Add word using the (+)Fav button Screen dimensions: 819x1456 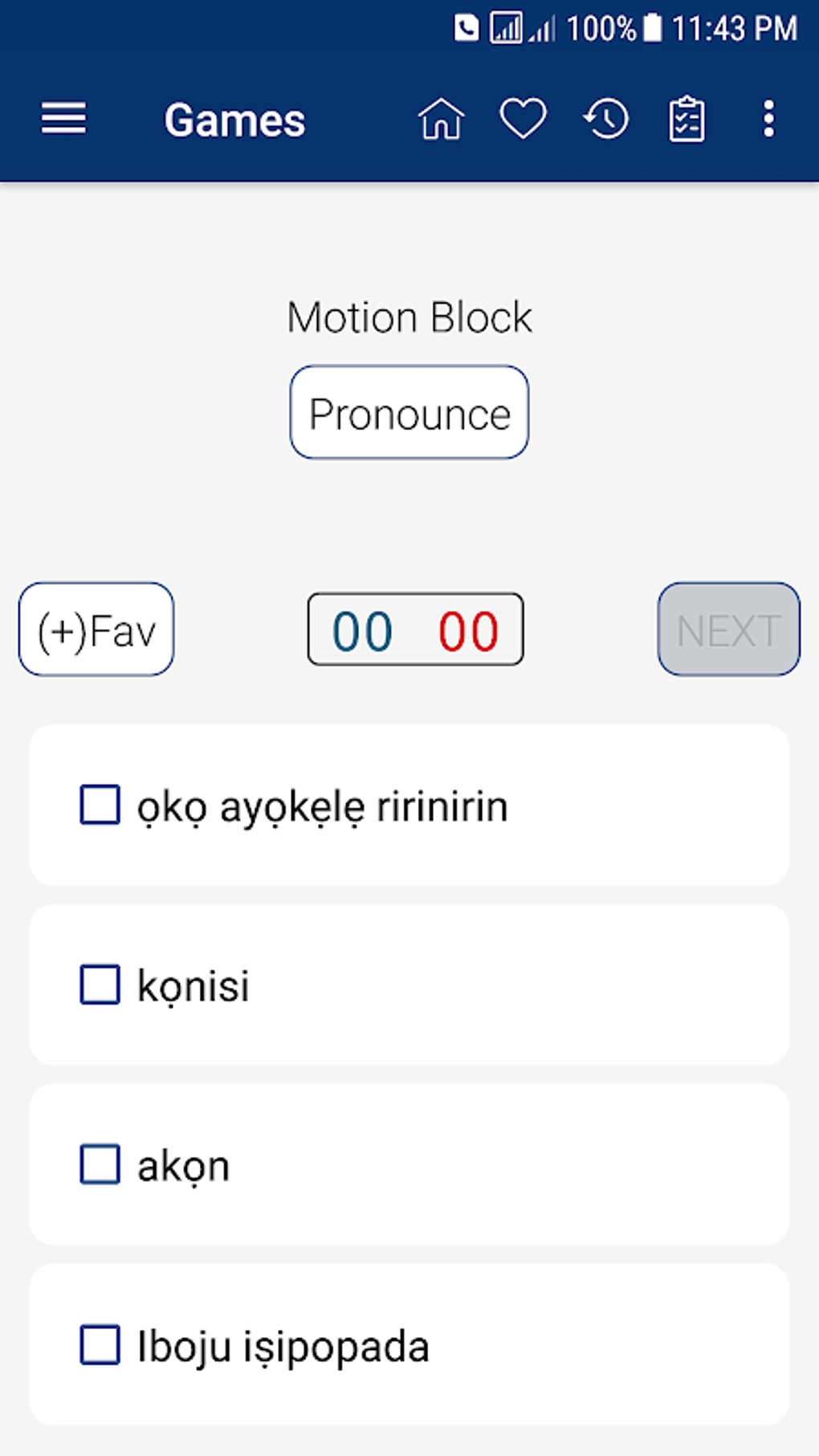[96, 630]
